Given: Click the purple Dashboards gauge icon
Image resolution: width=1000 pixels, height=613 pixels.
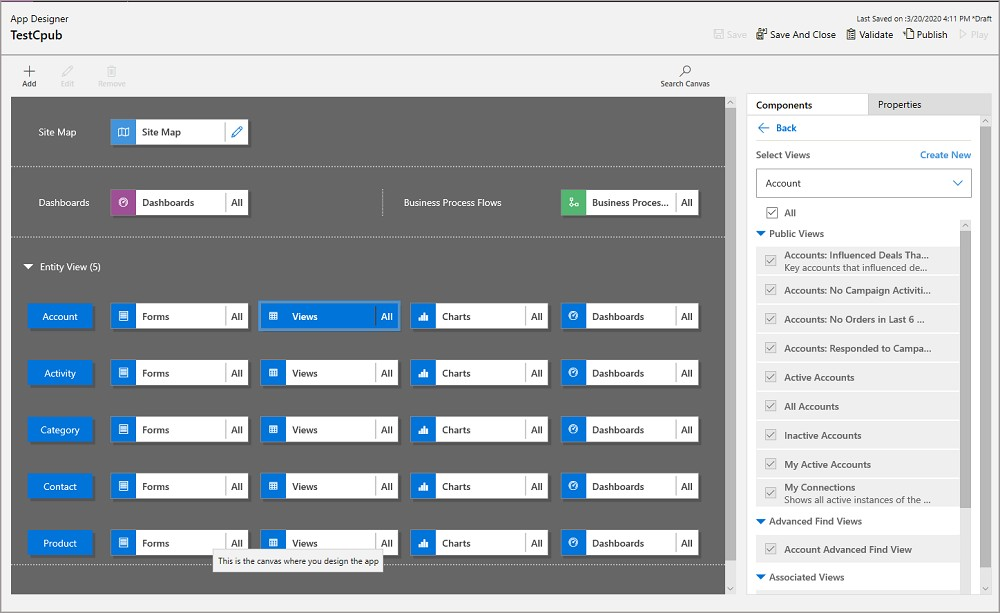Looking at the screenshot, I should pyautogui.click(x=123, y=203).
